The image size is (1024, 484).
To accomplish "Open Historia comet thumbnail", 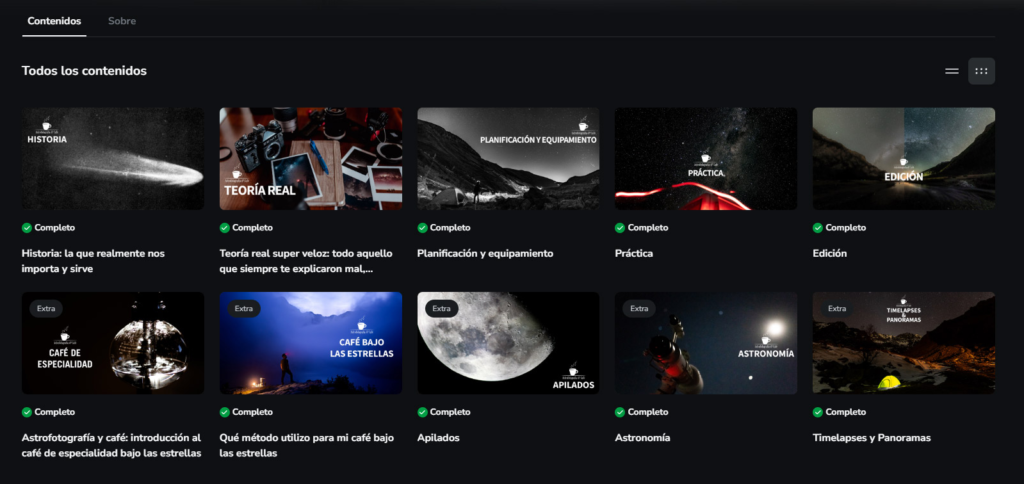I will [113, 159].
